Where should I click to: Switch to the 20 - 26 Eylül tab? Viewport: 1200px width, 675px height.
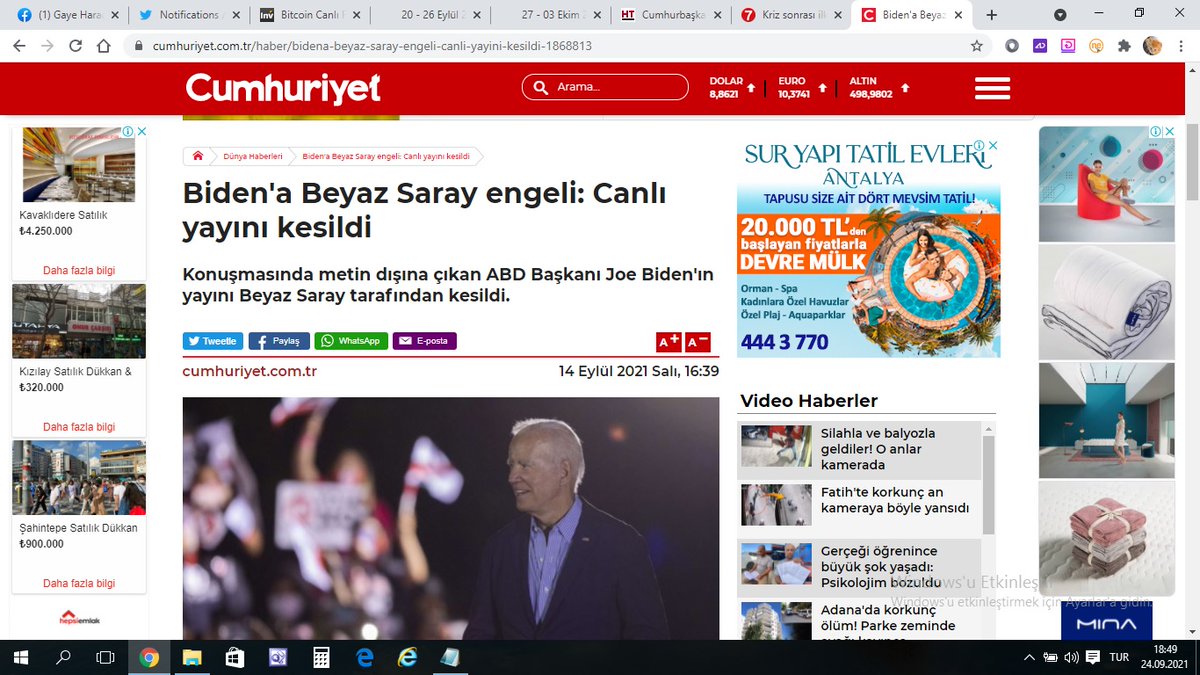click(x=428, y=14)
